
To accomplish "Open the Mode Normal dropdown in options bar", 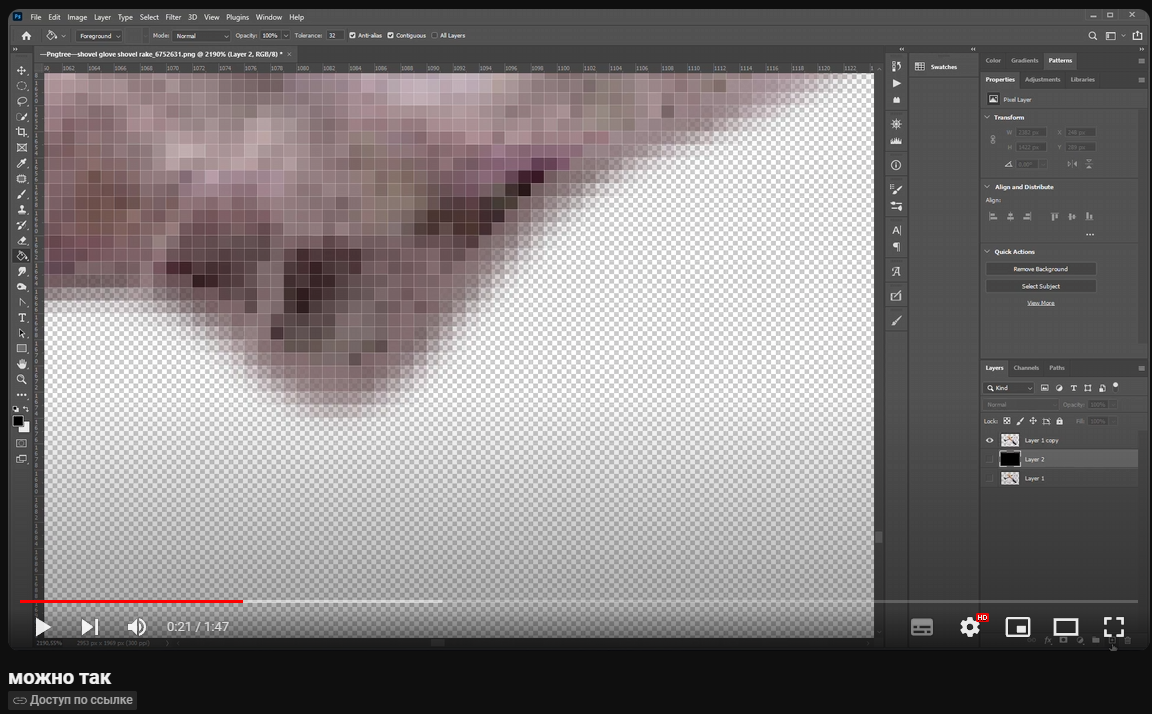I will [x=202, y=35].
